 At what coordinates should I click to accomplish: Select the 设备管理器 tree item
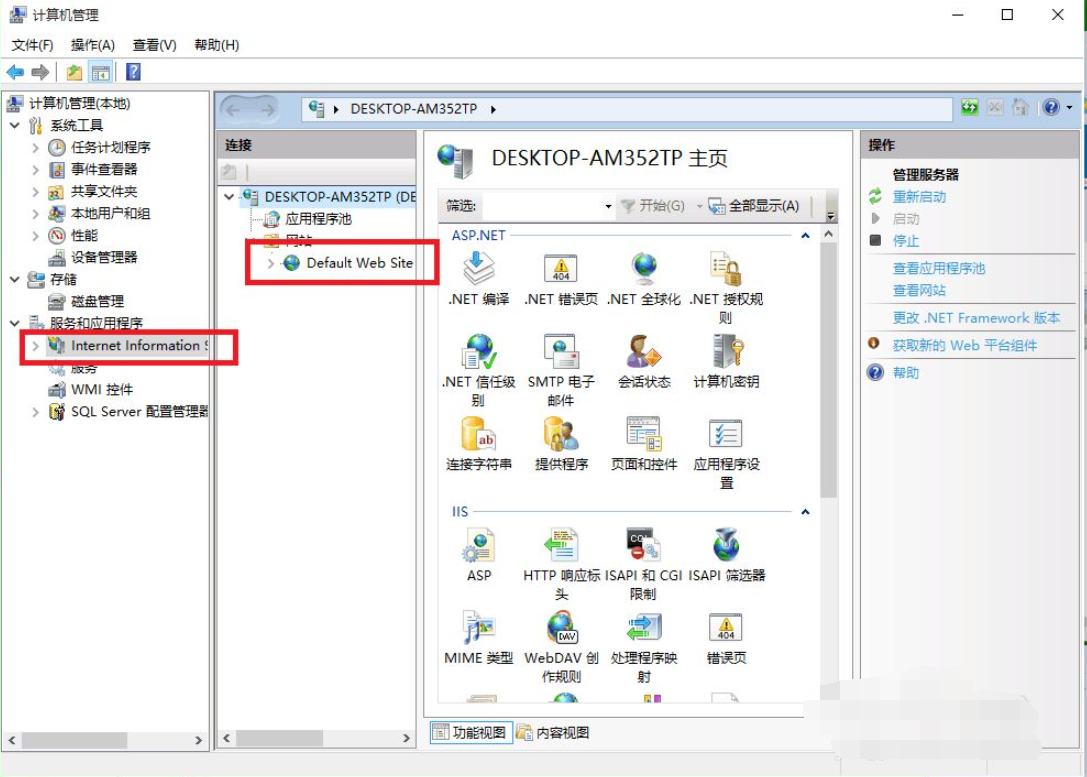(104, 258)
